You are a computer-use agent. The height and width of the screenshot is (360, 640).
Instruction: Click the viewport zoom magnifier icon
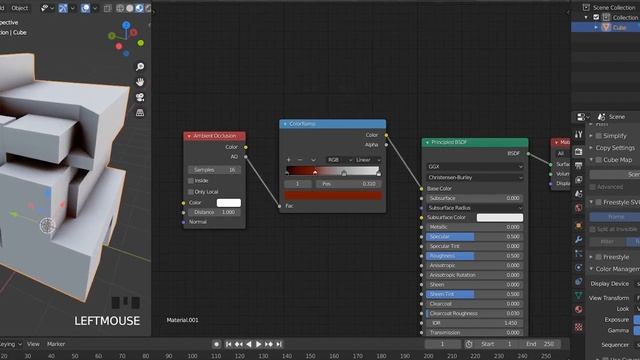[140, 67]
